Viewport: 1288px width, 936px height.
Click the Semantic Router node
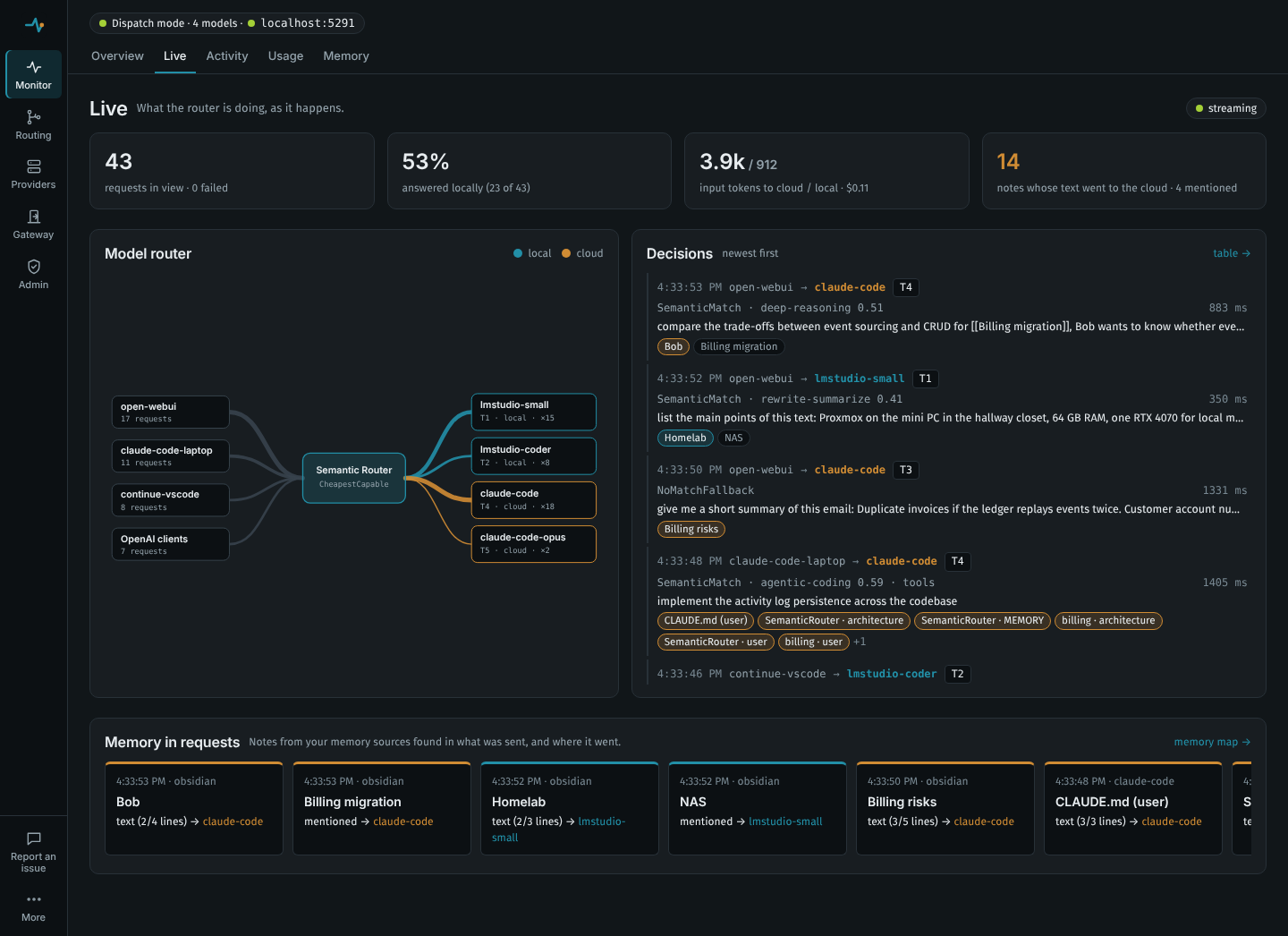(x=354, y=478)
